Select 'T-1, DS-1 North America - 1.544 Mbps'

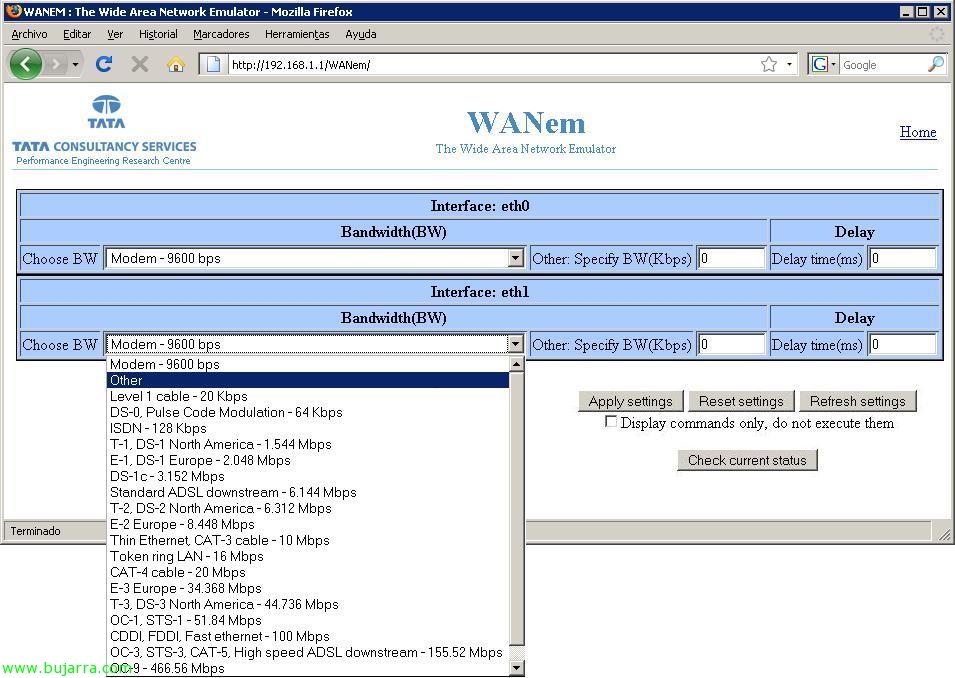[x=308, y=444]
